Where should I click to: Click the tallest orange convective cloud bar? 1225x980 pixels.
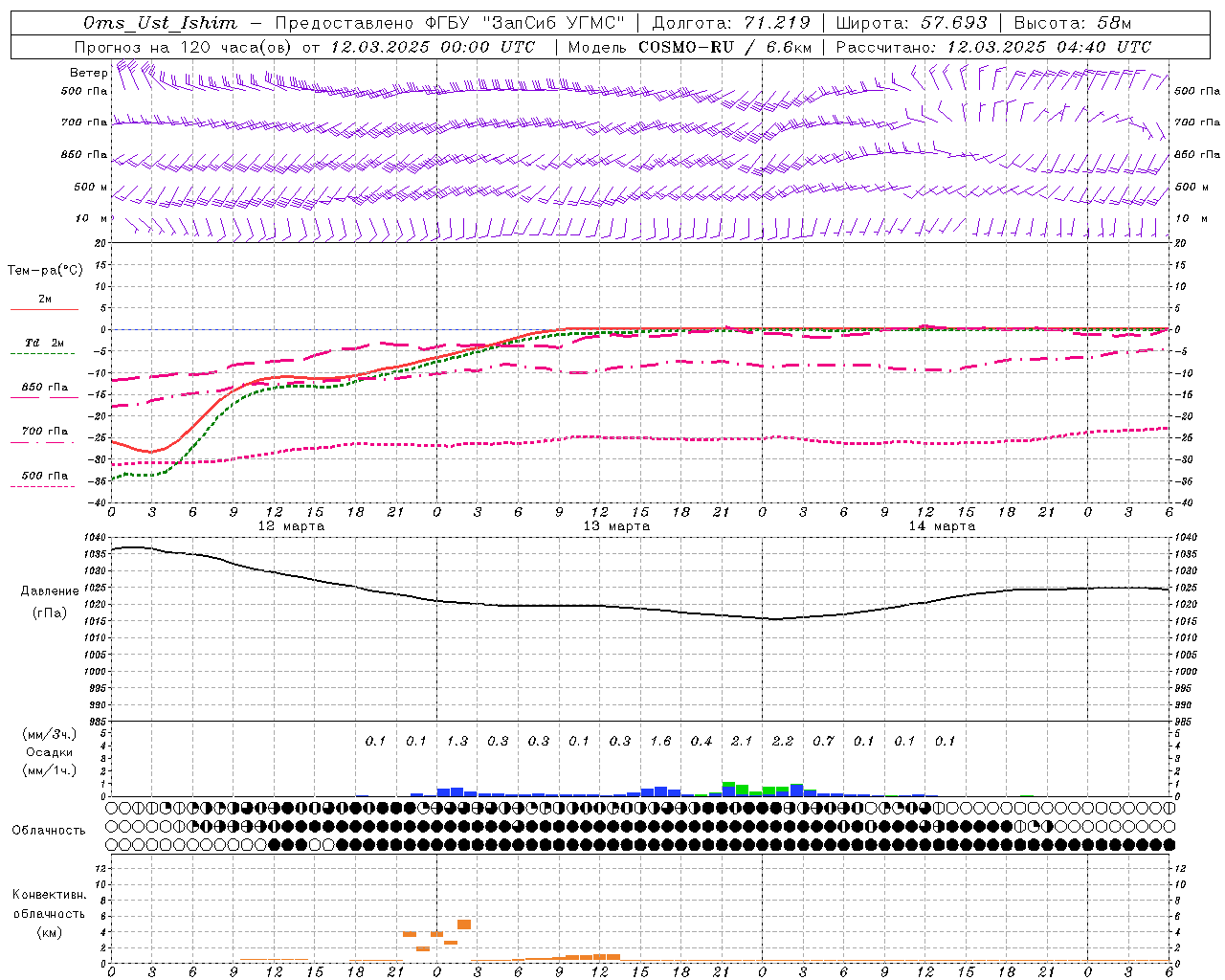click(x=464, y=924)
